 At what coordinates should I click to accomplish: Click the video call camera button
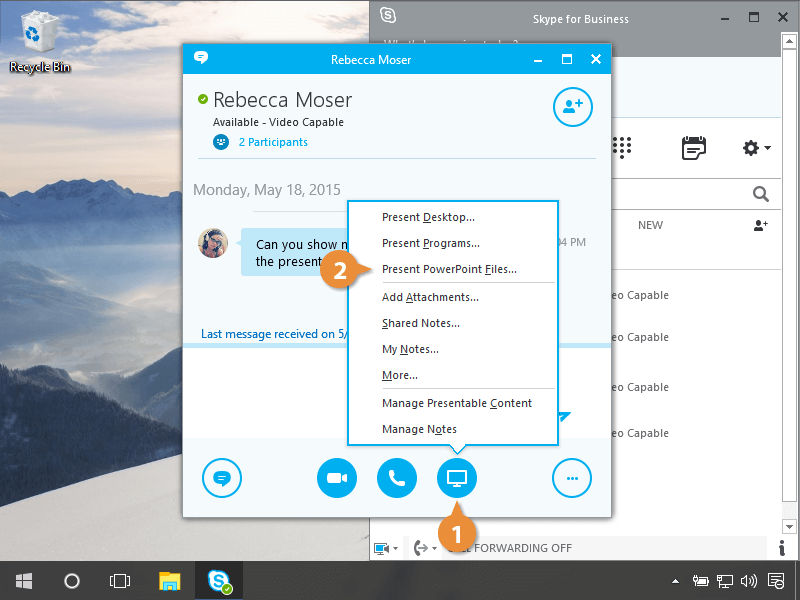337,478
